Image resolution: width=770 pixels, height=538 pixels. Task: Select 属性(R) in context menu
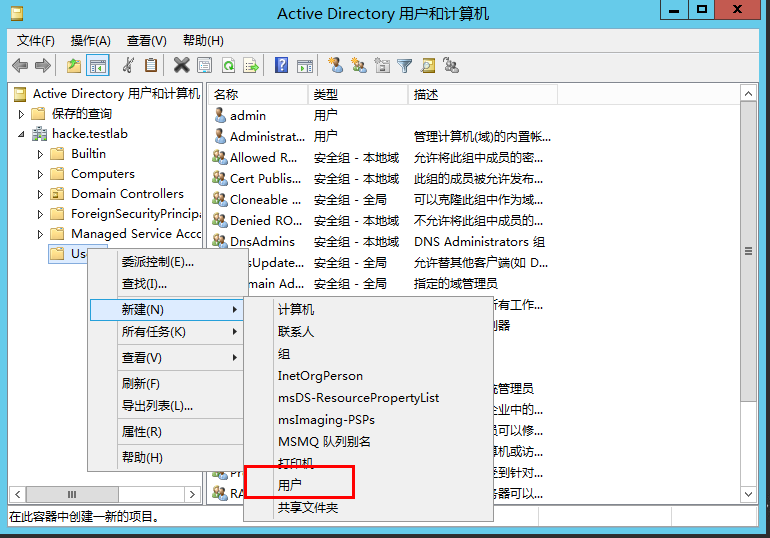[x=166, y=431]
